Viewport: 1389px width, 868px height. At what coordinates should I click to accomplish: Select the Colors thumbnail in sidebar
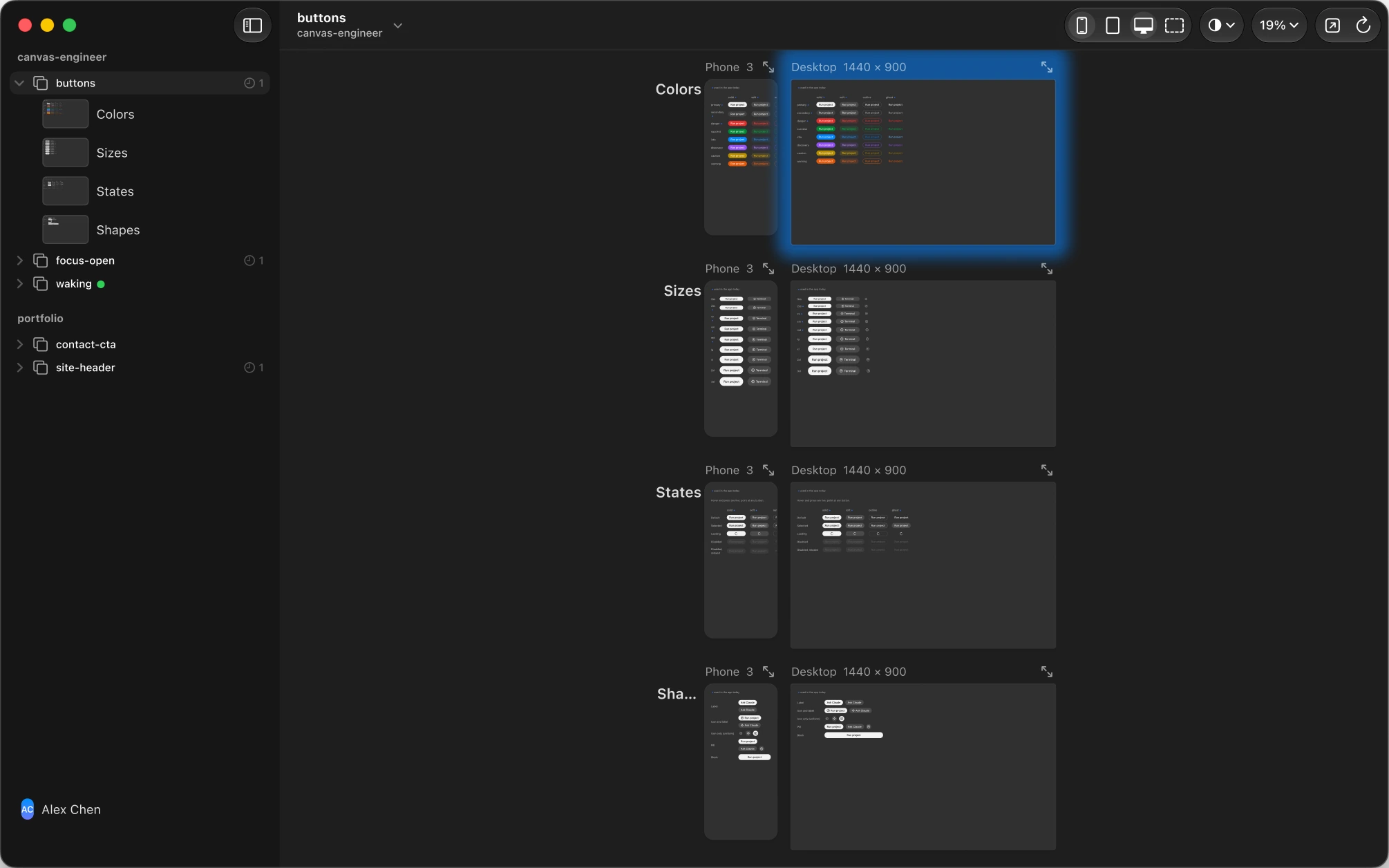(x=66, y=114)
